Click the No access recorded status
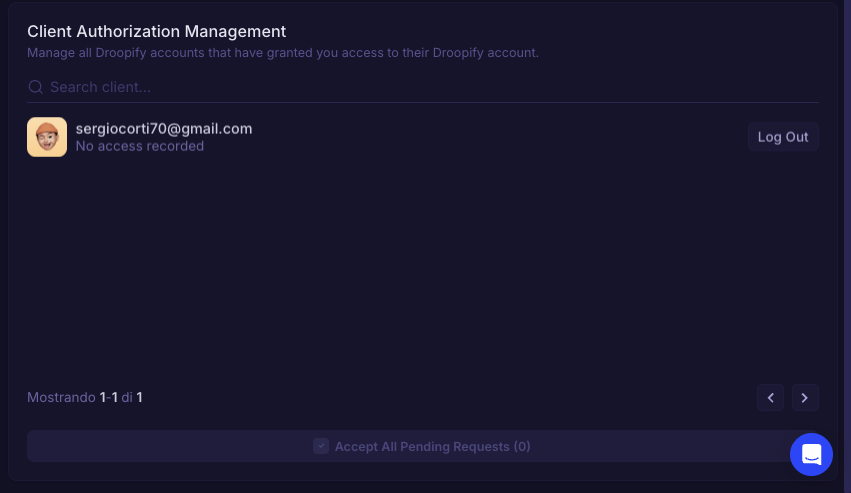851x493 pixels. coord(140,146)
